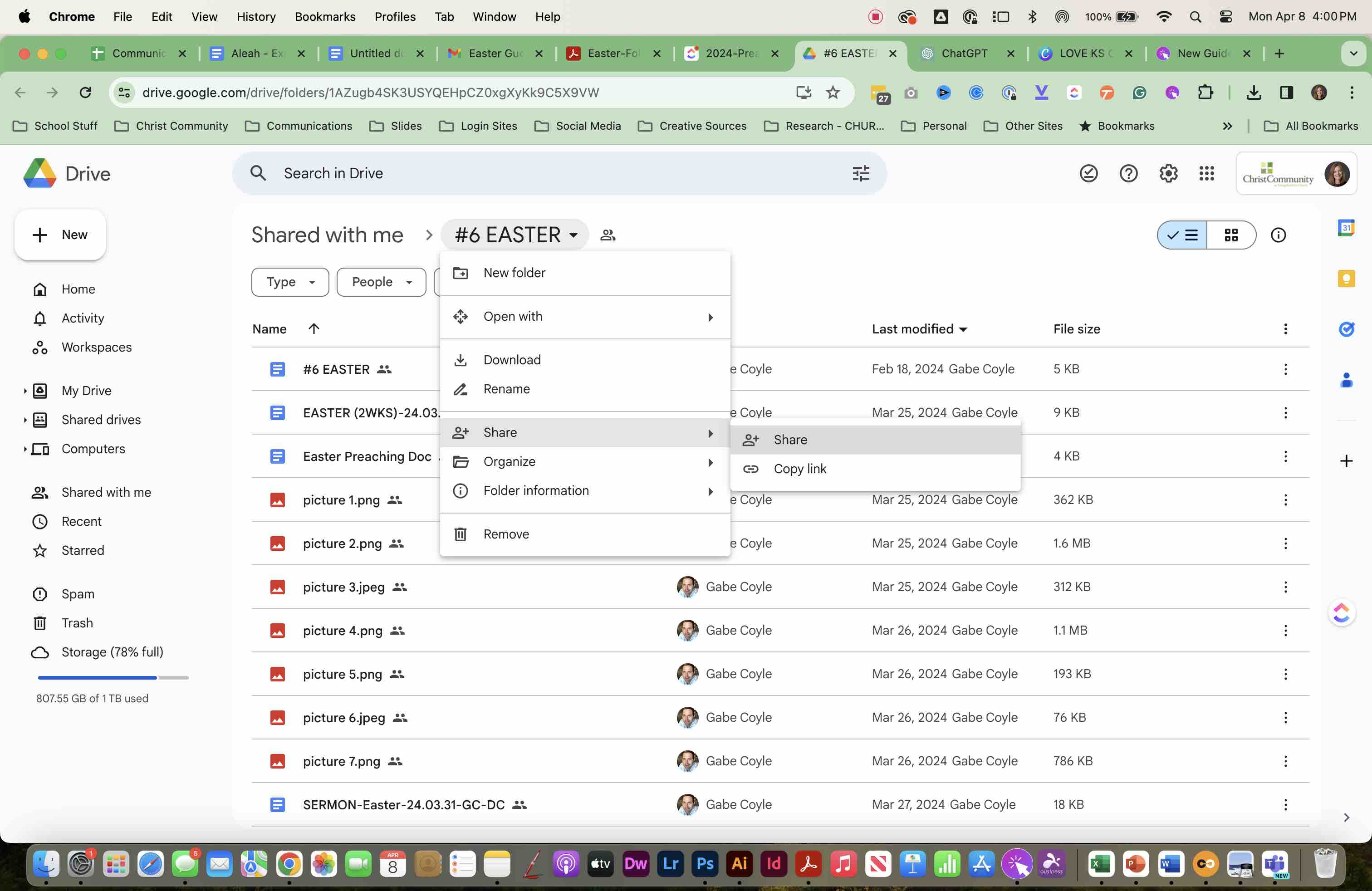Image resolution: width=1372 pixels, height=891 pixels.
Task: Expand Open with submenu
Action: pyautogui.click(x=584, y=316)
